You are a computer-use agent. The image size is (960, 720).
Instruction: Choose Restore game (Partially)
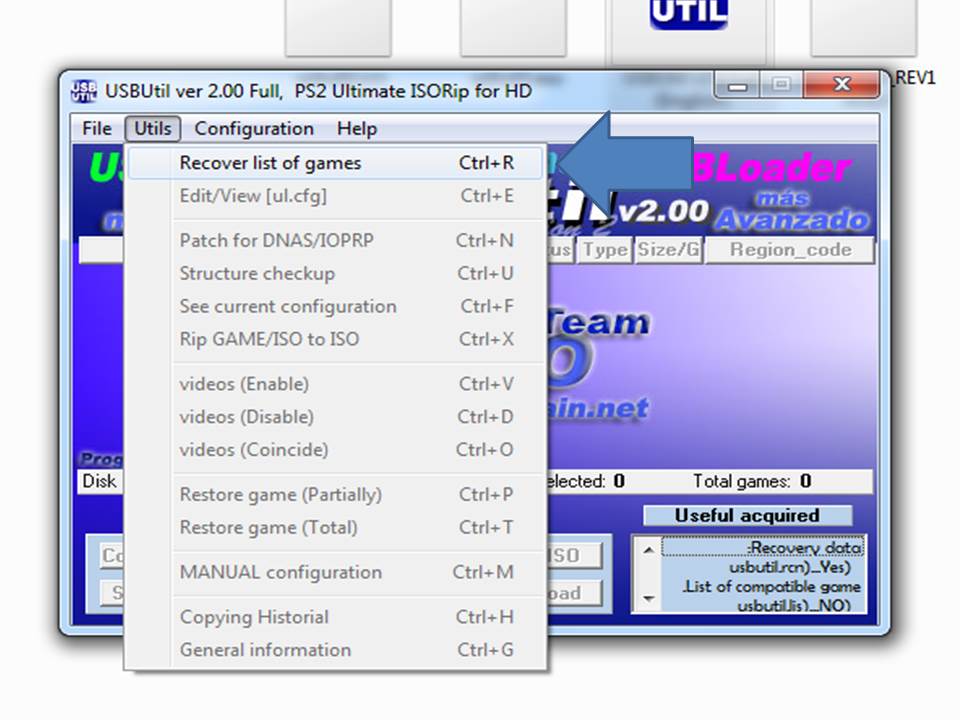[x=335, y=495]
